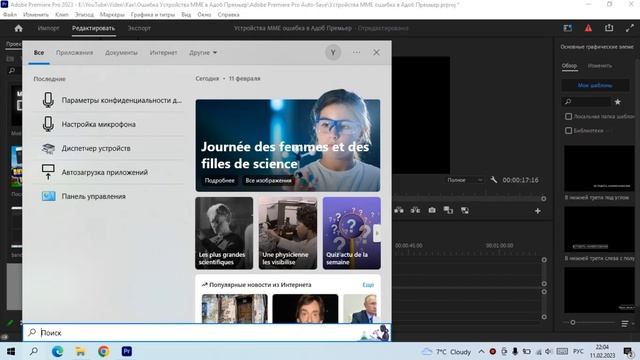
Task: Switch to the Импорт workspace tab
Action: [x=48, y=28]
